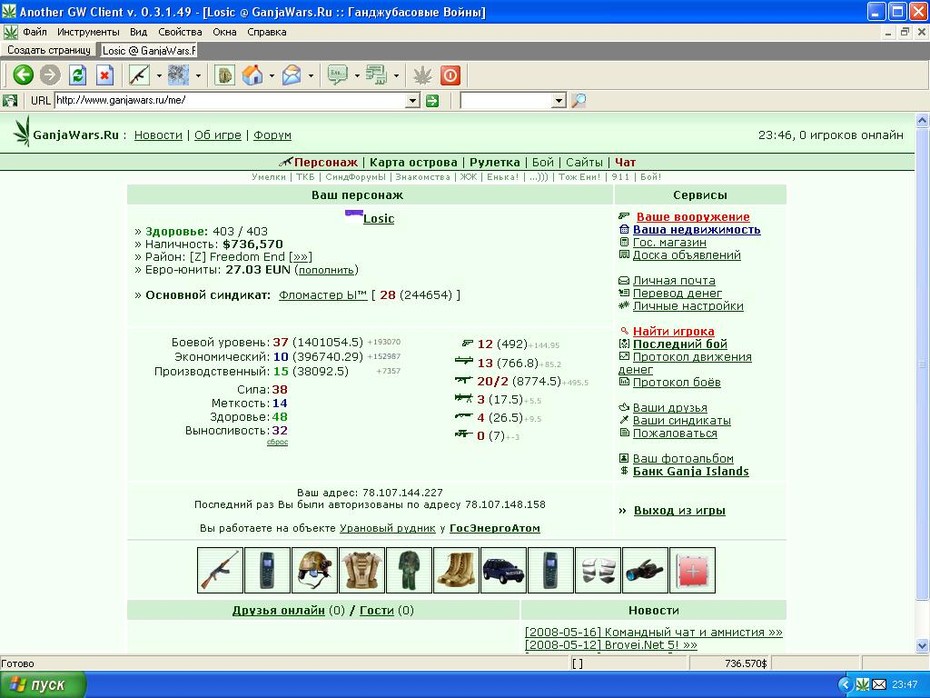Click the ganja leaf toolbar icon
The width and height of the screenshot is (930, 698).
click(x=423, y=75)
